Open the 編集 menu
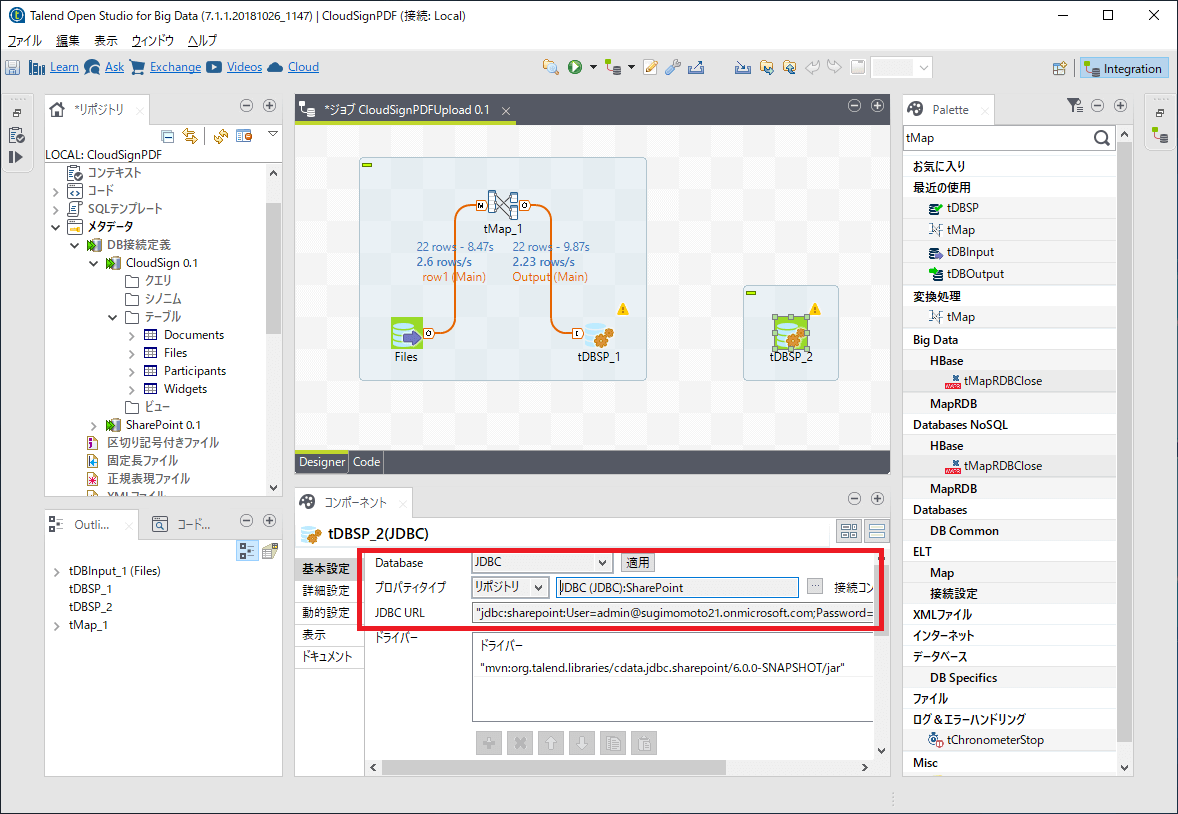The image size is (1178, 814). point(68,41)
